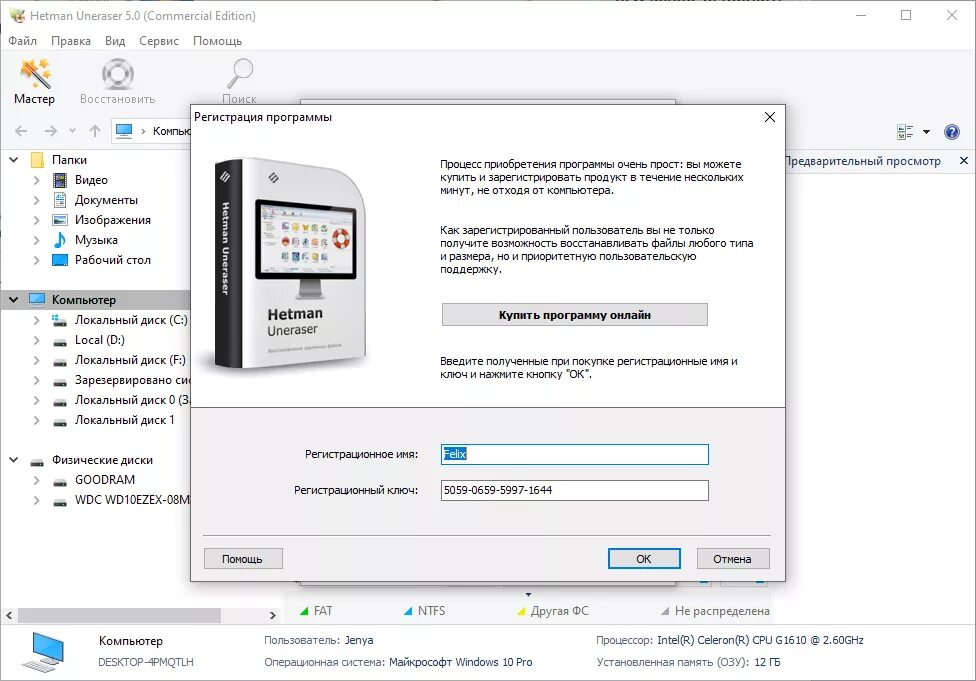Viewport: 976px width, 681px height.
Task: Expand the GOODRAM disk node
Action: (37, 480)
